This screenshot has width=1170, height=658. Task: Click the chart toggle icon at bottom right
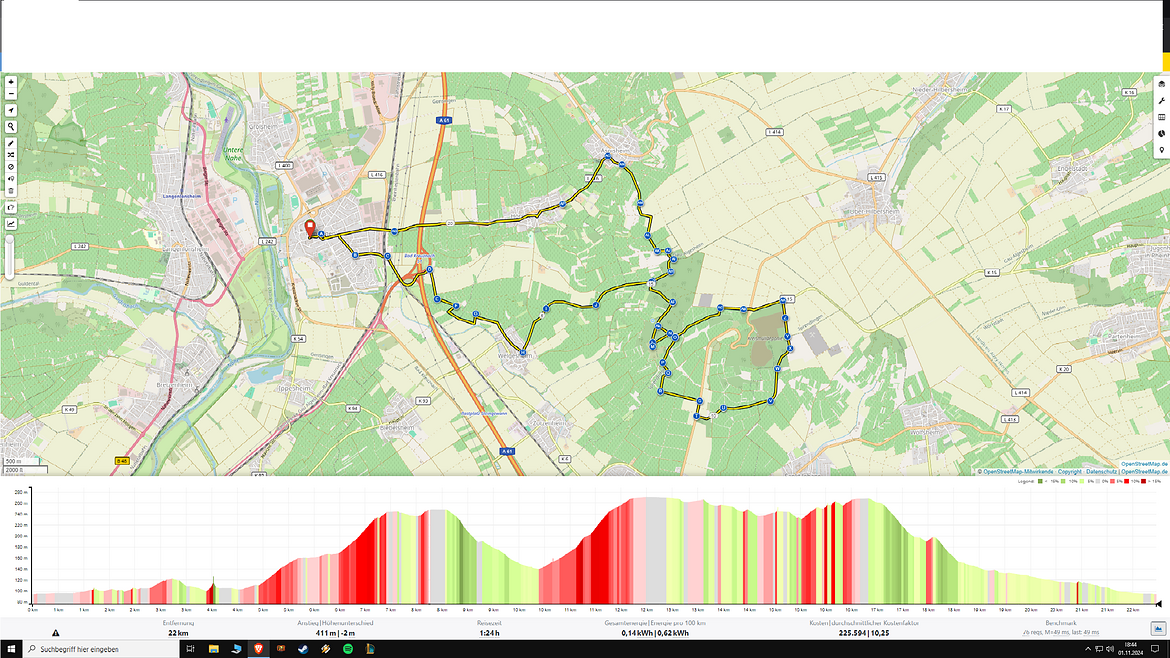(x=1158, y=629)
